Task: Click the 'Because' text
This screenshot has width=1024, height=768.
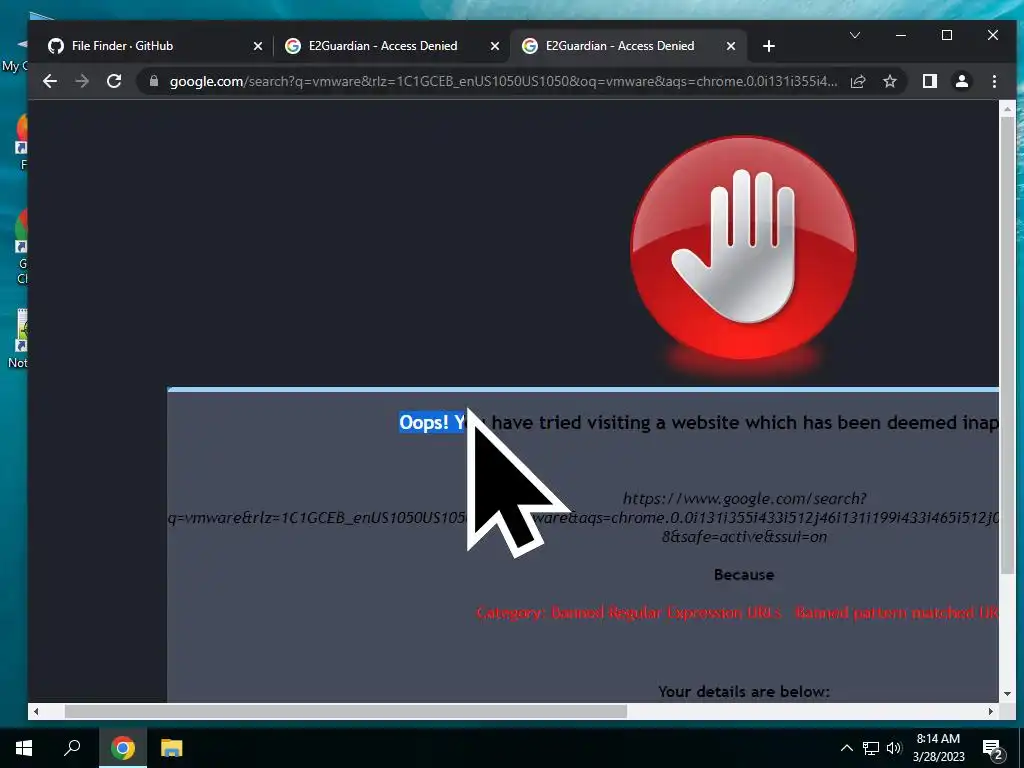Action: pyautogui.click(x=744, y=575)
